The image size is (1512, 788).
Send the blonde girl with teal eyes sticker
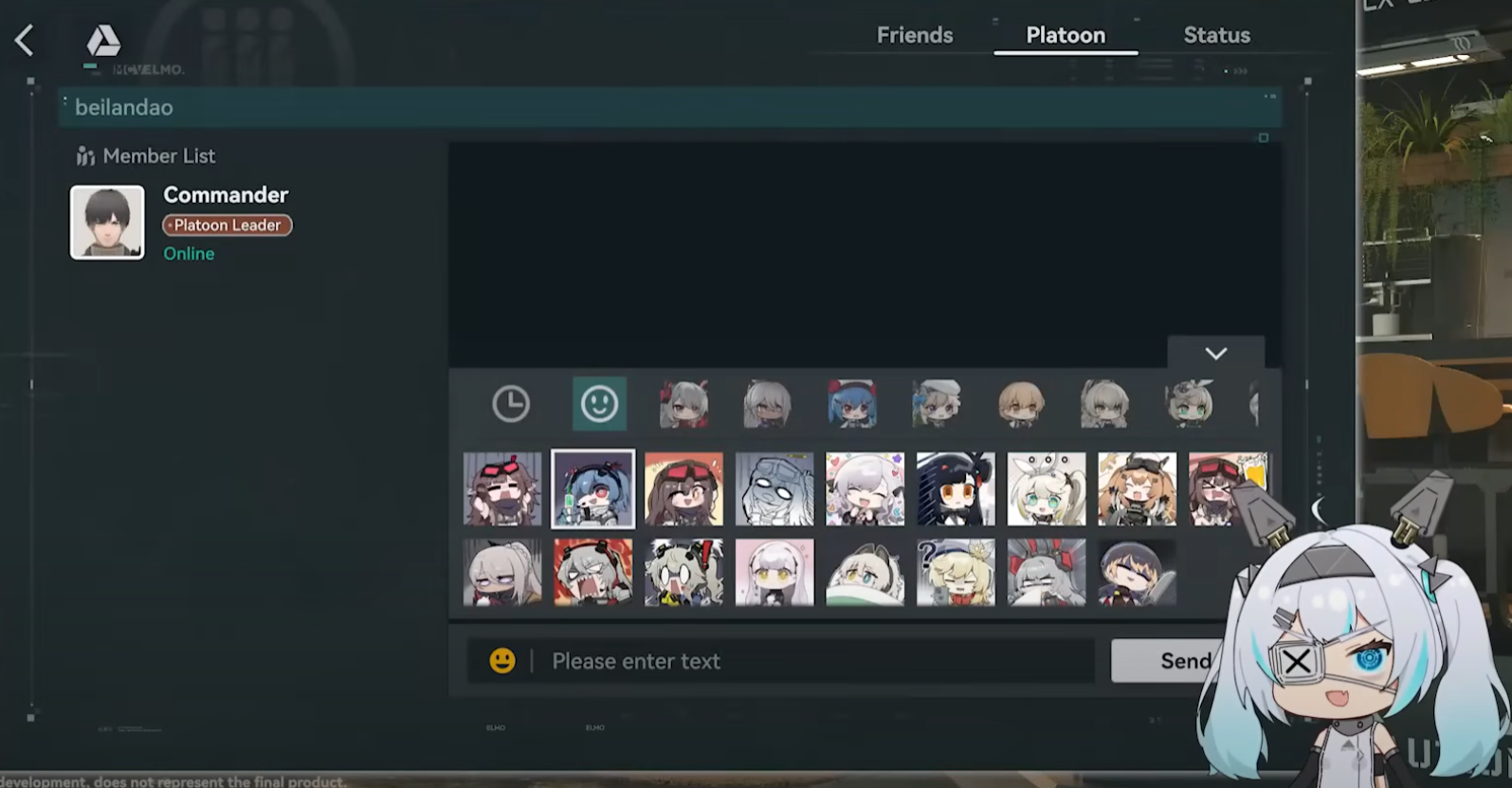pos(1047,488)
